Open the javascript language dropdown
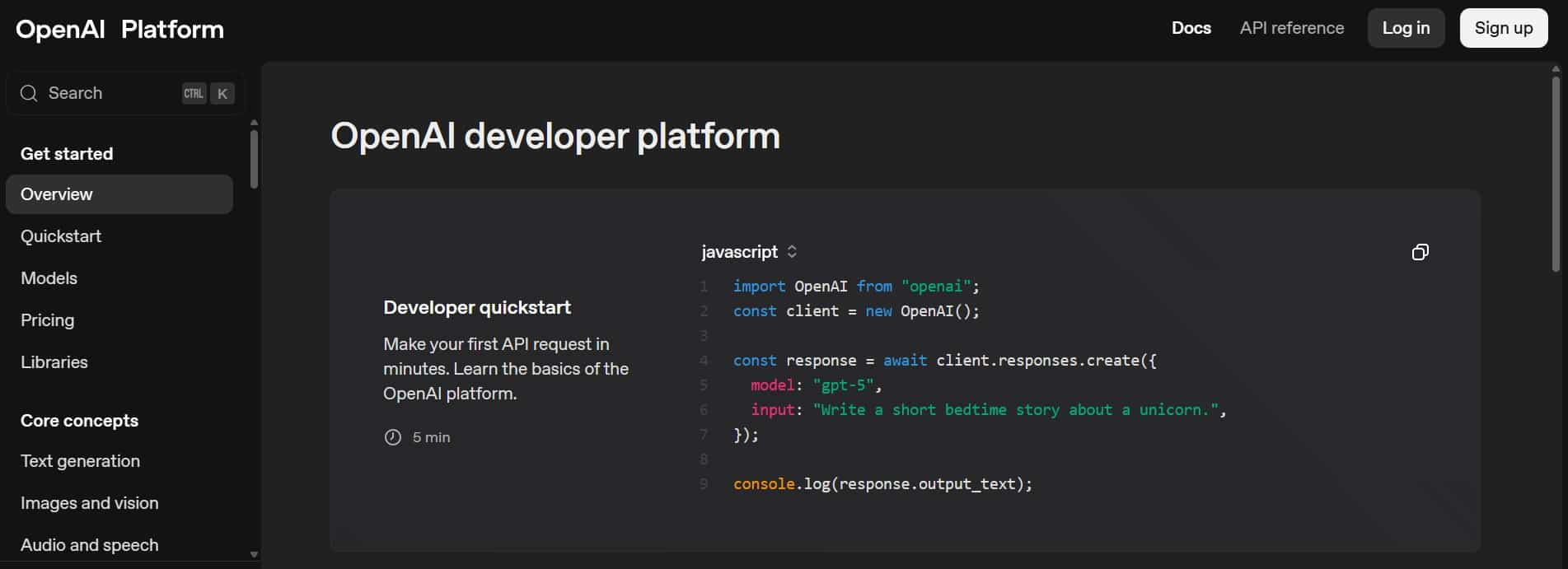The width and height of the screenshot is (1568, 569). pos(749,252)
